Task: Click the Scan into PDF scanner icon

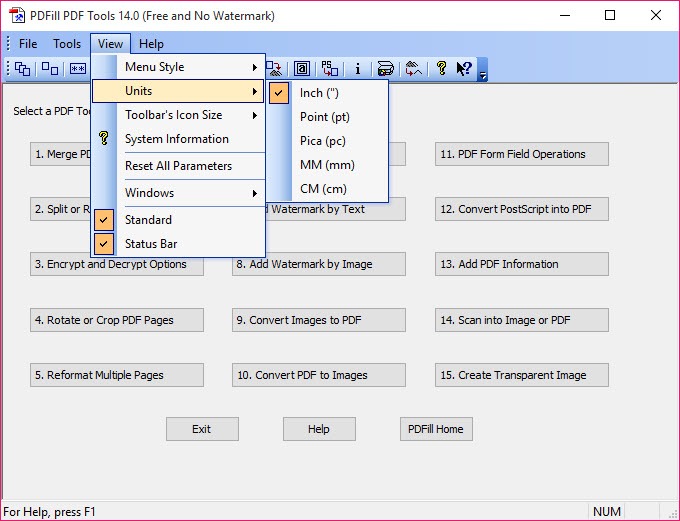Action: pyautogui.click(x=385, y=69)
